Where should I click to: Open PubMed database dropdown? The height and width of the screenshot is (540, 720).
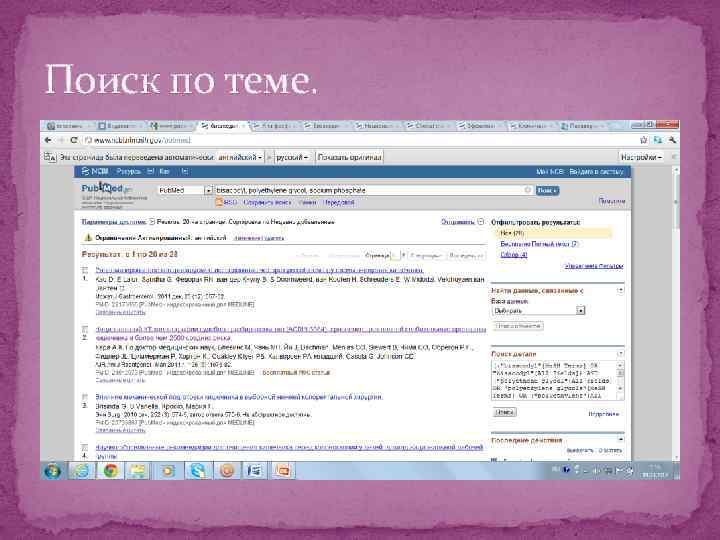tap(185, 190)
